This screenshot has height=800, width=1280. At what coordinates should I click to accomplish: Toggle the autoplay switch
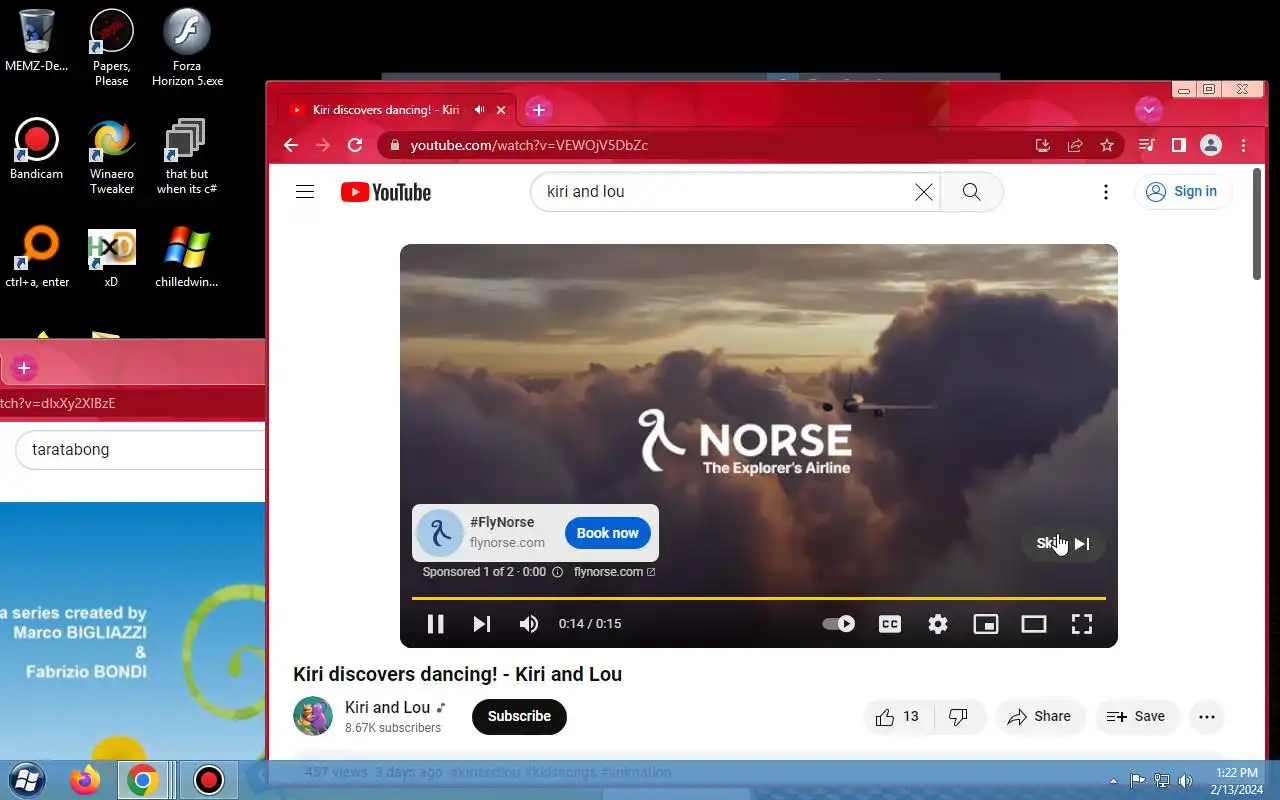click(838, 624)
